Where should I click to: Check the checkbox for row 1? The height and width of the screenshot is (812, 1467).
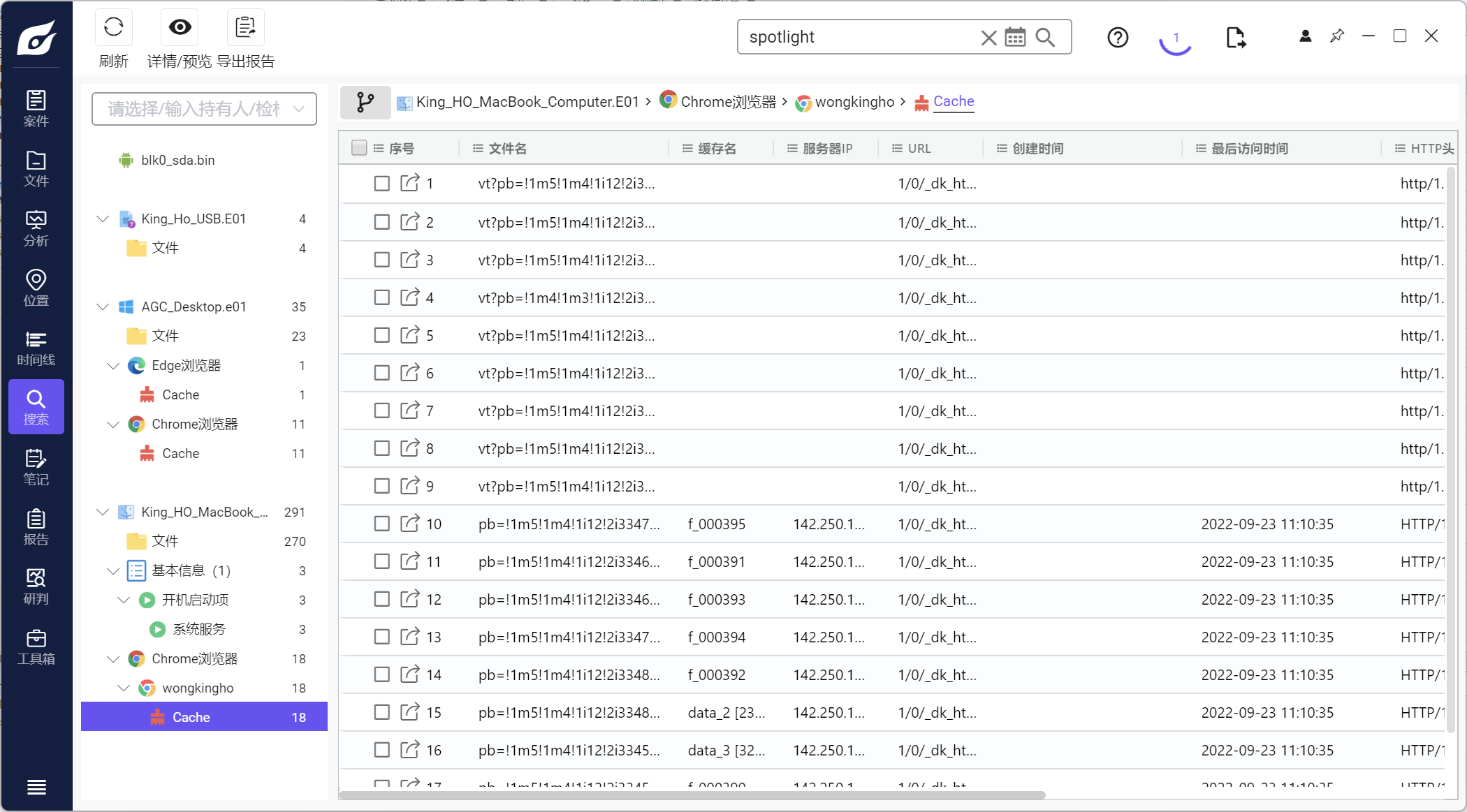[x=381, y=184]
